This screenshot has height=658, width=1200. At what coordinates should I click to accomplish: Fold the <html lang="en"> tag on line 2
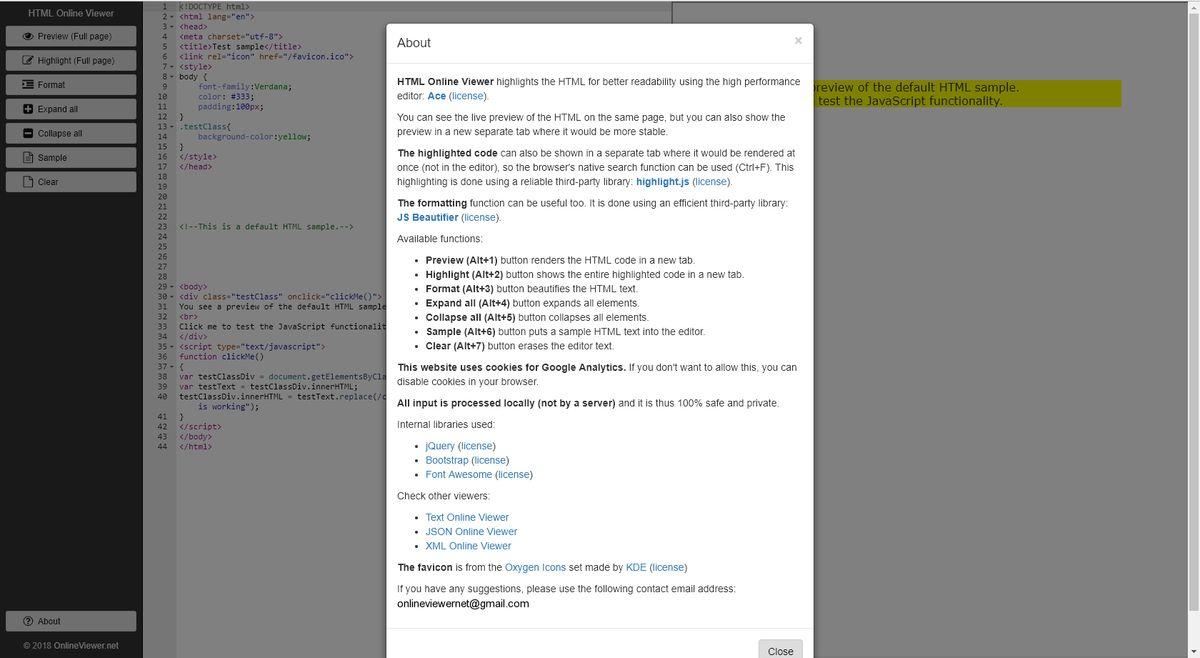pos(172,17)
